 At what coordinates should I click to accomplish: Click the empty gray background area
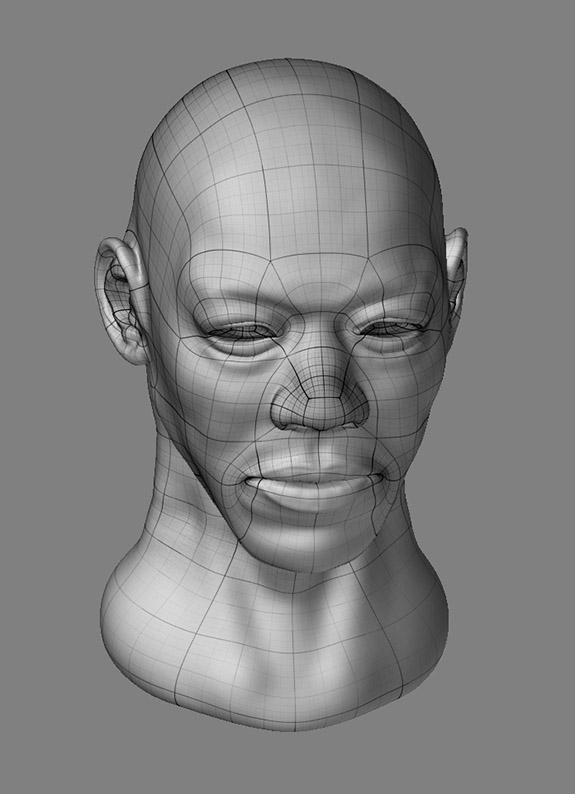coord(51,101)
